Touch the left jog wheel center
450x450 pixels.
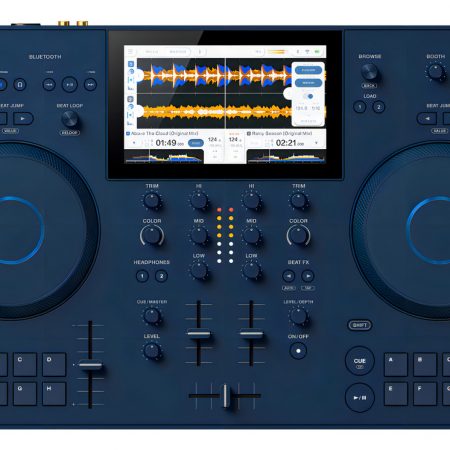[10, 231]
